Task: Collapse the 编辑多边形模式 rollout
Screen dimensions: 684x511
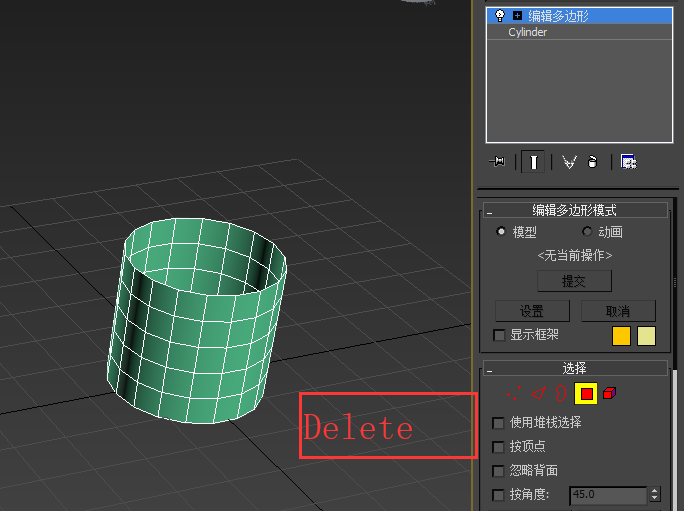Action: click(574, 210)
